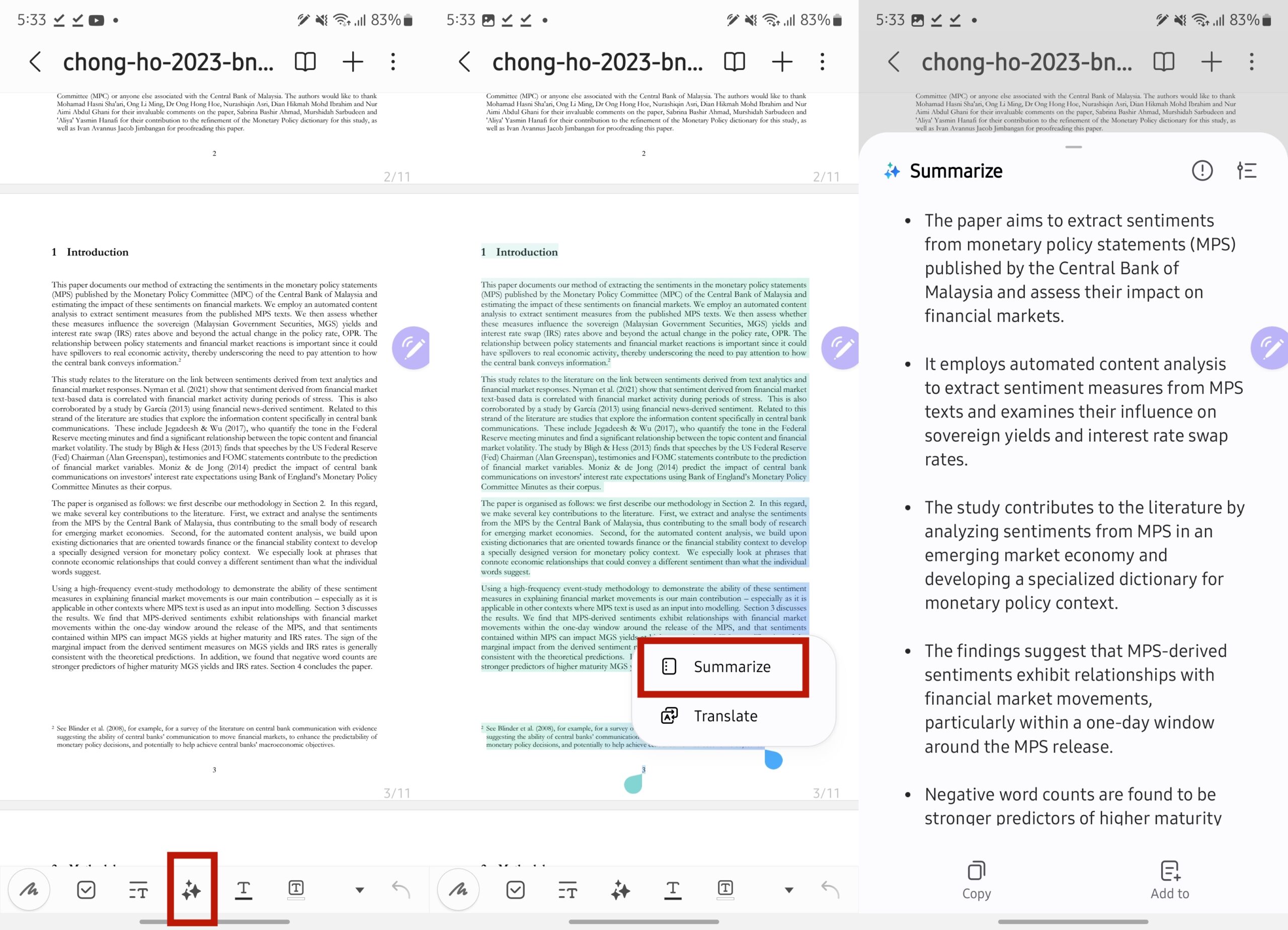Viewport: 1288px width, 930px height.
Task: Tap the checkbox to-do icon in left screen toolbar
Action: point(86,890)
